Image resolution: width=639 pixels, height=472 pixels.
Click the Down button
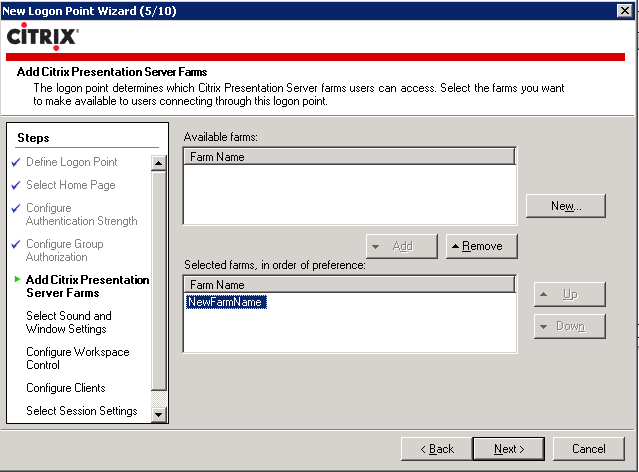click(570, 326)
